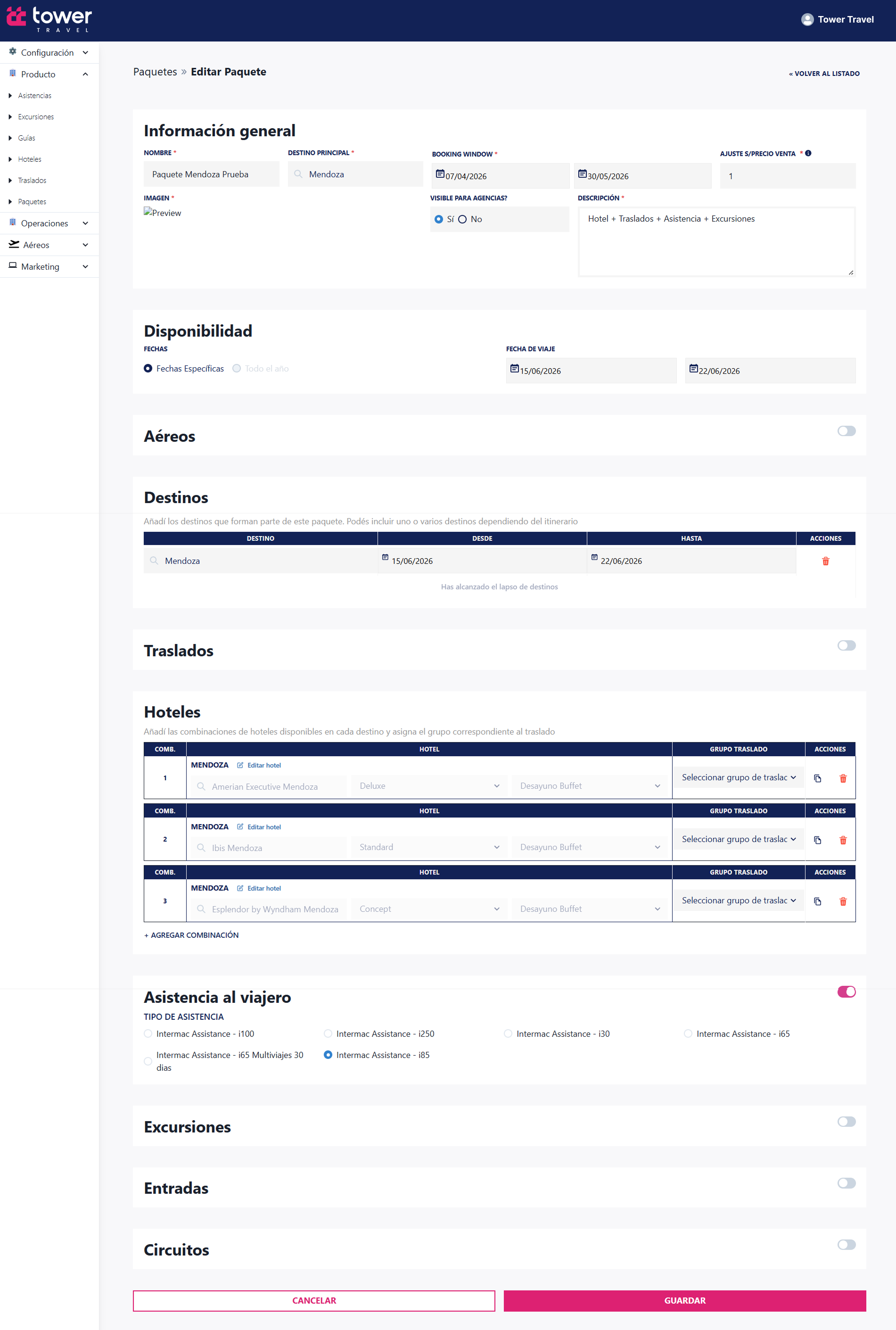Open grupo de traslado dropdown for combination 3

click(738, 900)
